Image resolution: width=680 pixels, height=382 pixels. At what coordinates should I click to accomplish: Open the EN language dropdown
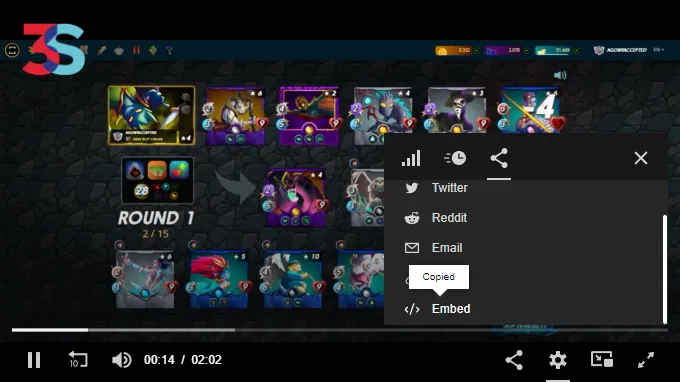click(659, 50)
